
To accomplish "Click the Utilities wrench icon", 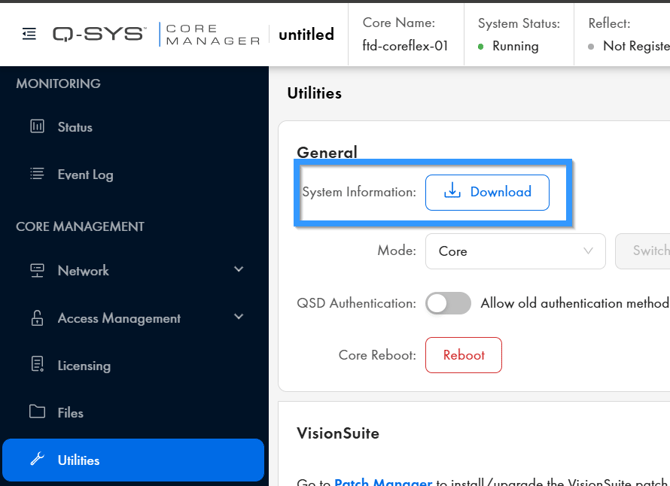I will (37, 459).
